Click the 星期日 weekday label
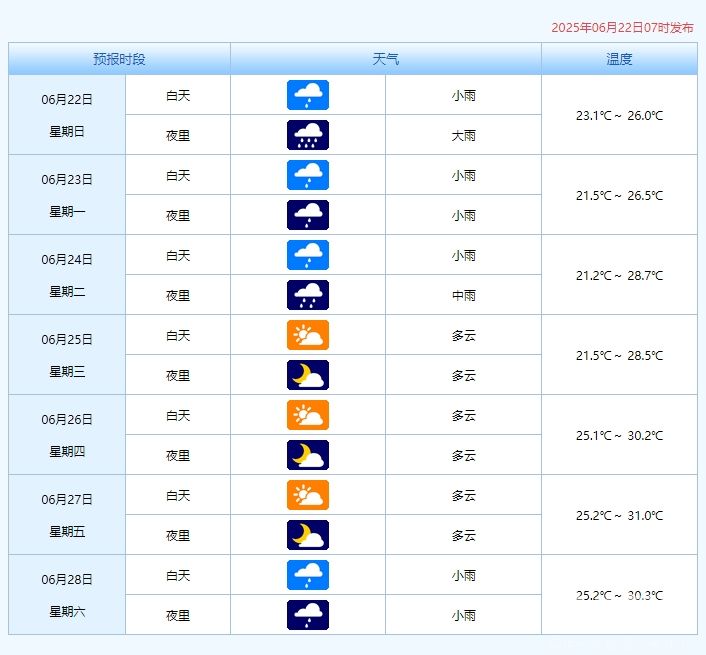Image resolution: width=706 pixels, height=655 pixels. (67, 131)
